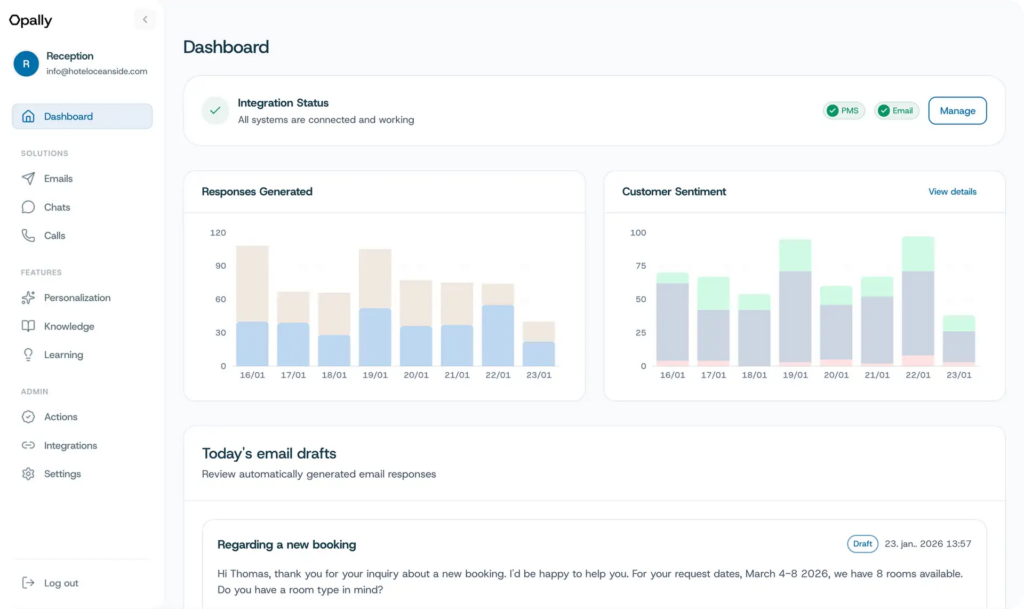Click the 22/01 bar in Customer Sentiment
Screen dimensions: 1024x609
(918, 302)
